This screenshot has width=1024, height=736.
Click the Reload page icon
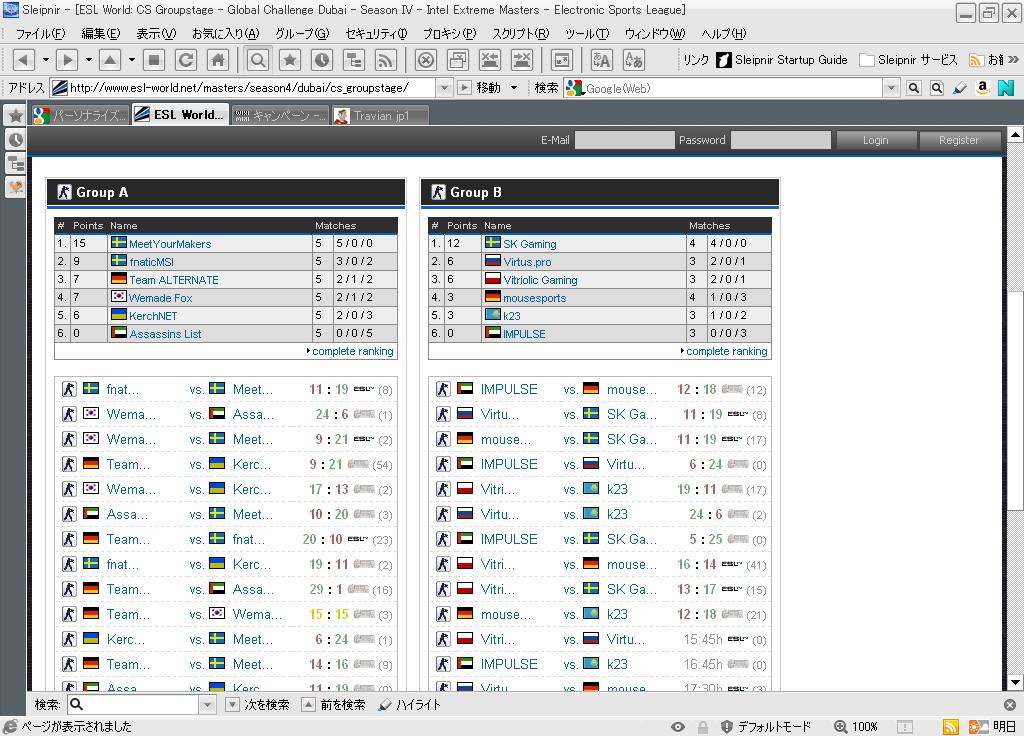tap(186, 60)
